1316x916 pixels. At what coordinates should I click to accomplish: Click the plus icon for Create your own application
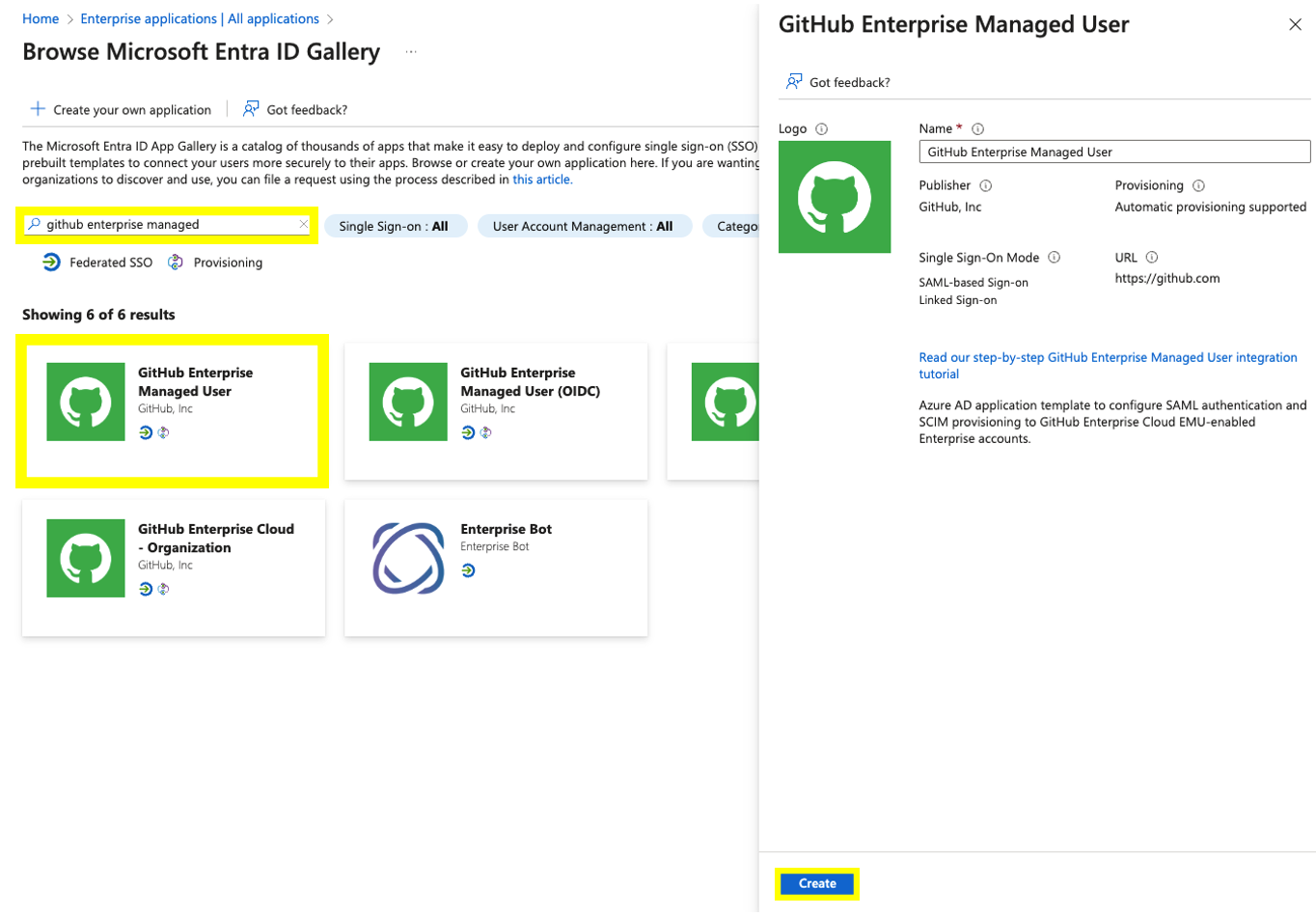pyautogui.click(x=38, y=109)
